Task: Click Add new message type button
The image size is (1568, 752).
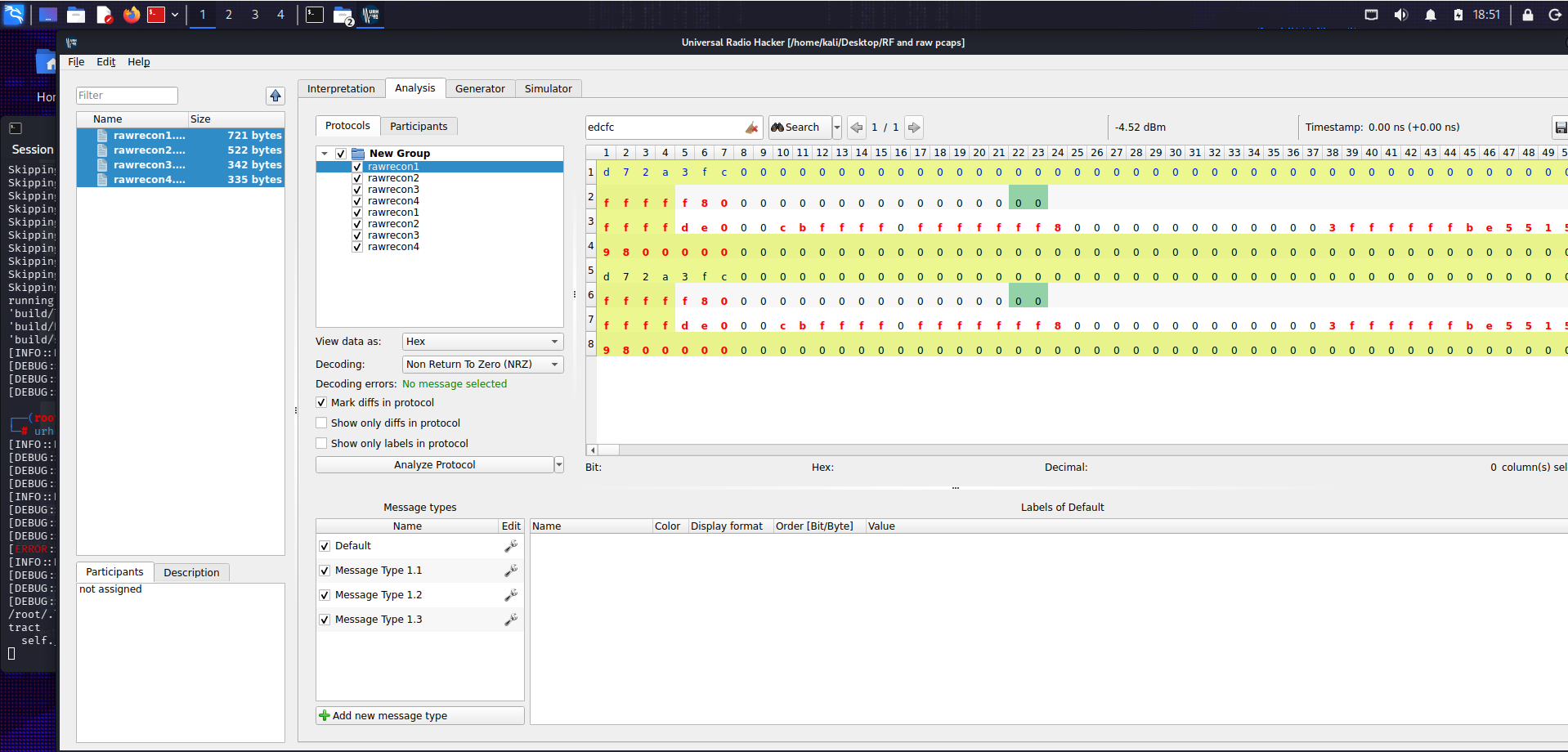Action: tap(420, 716)
